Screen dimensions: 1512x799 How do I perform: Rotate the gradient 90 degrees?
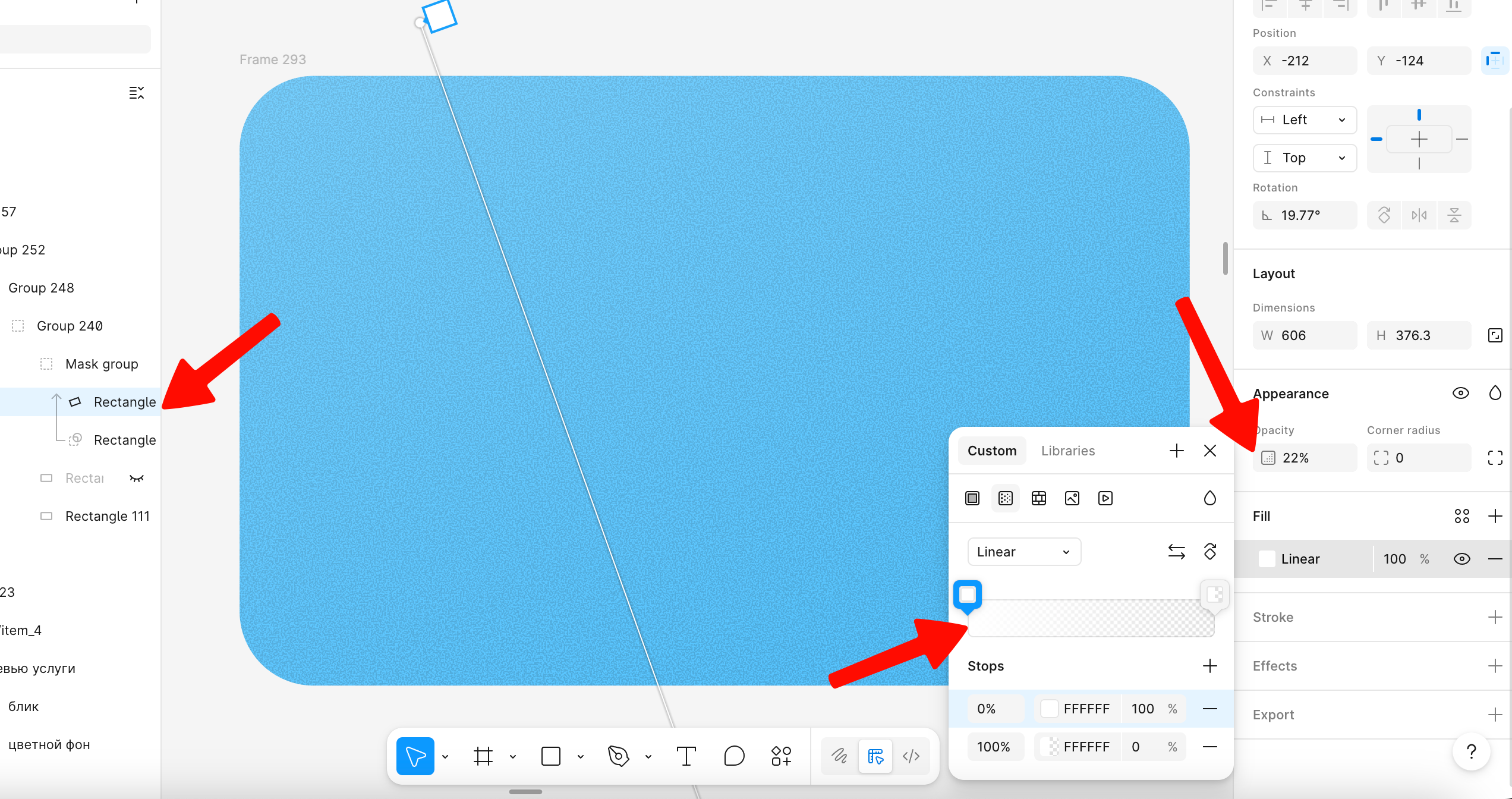click(1211, 552)
